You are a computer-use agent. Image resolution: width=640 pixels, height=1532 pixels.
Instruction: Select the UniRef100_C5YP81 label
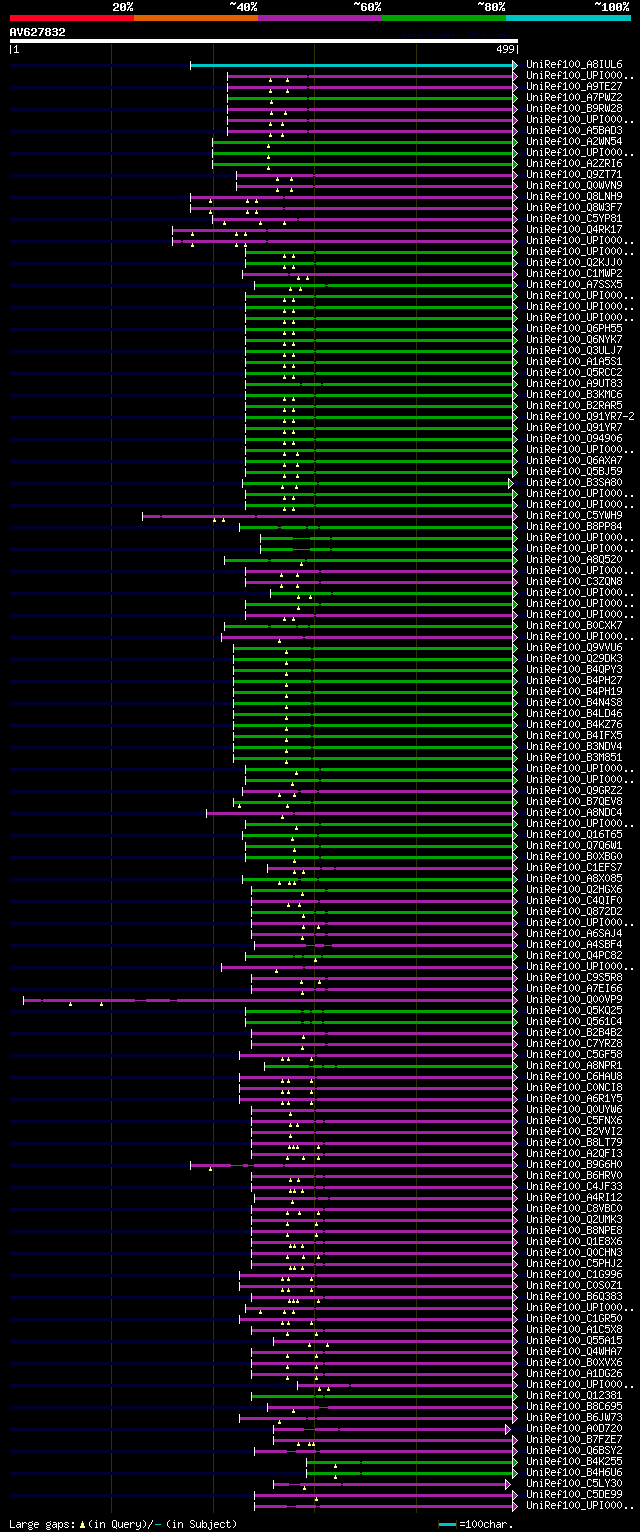click(574, 219)
